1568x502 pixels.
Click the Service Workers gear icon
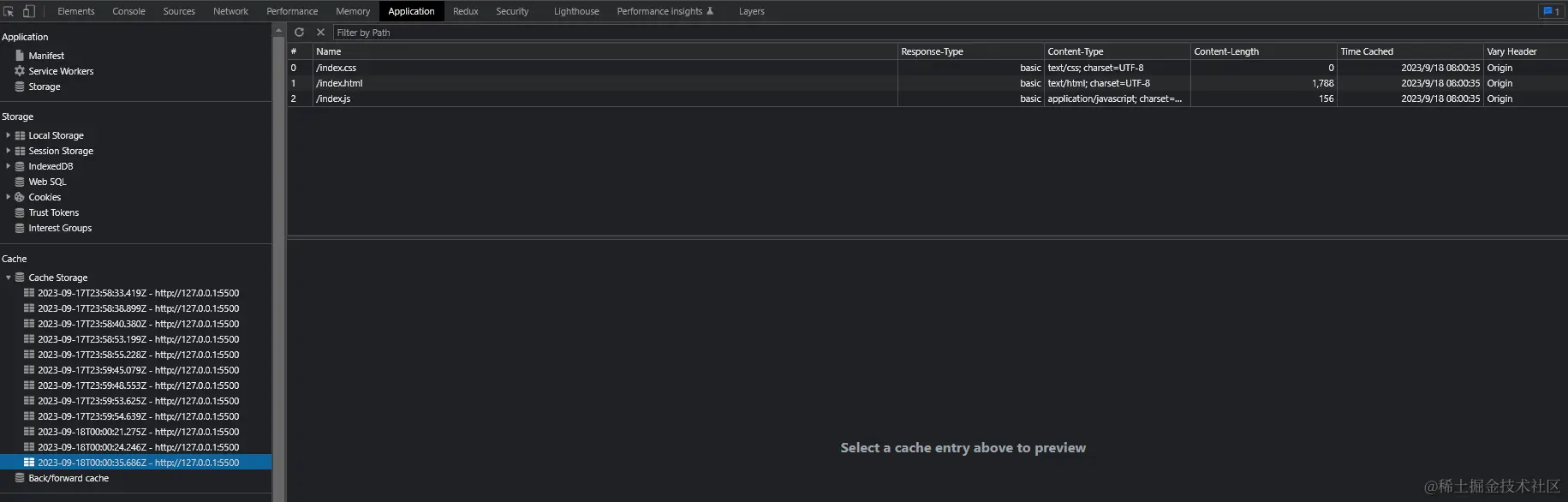pyautogui.click(x=20, y=71)
